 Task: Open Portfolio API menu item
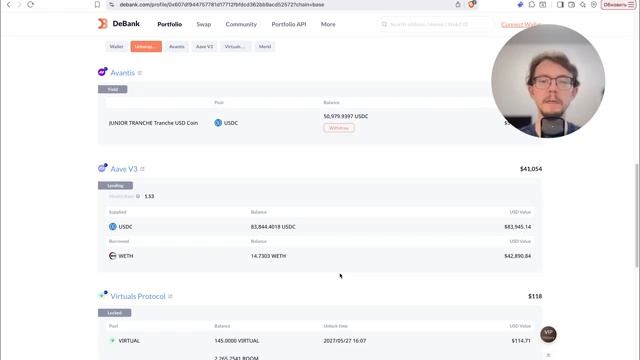(289, 24)
